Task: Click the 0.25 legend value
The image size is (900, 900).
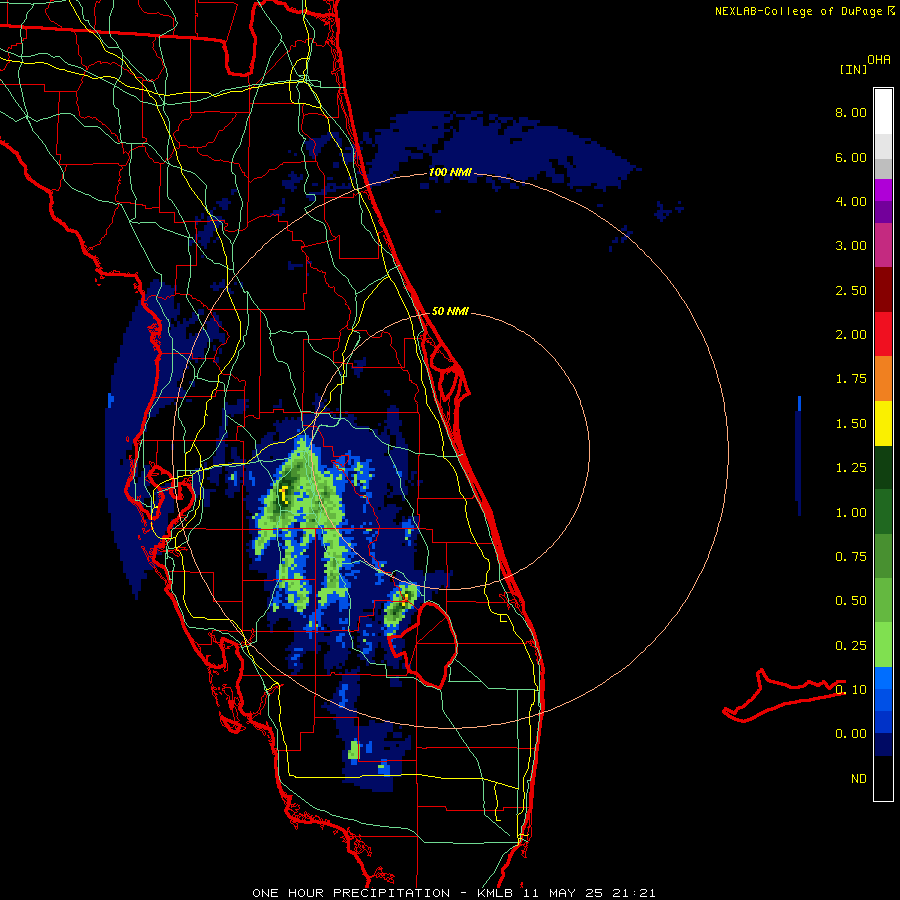Action: point(851,646)
